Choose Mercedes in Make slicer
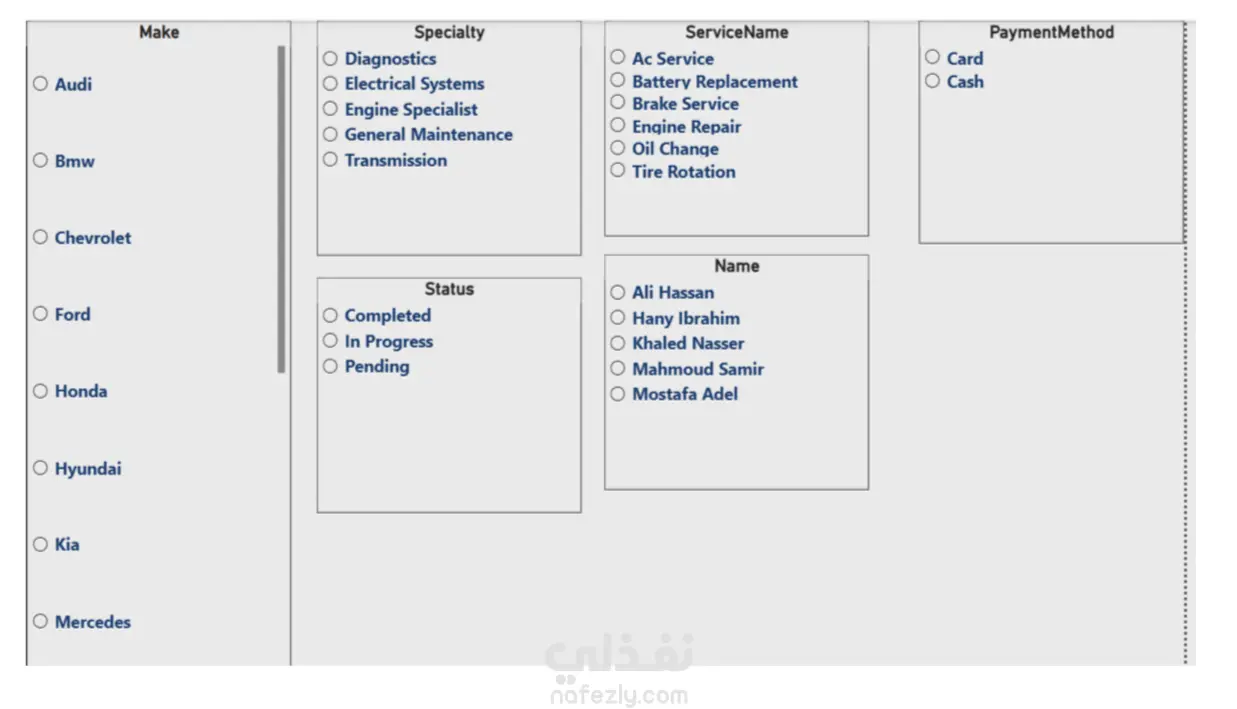Viewport: 1237px width, 709px height. (x=40, y=621)
